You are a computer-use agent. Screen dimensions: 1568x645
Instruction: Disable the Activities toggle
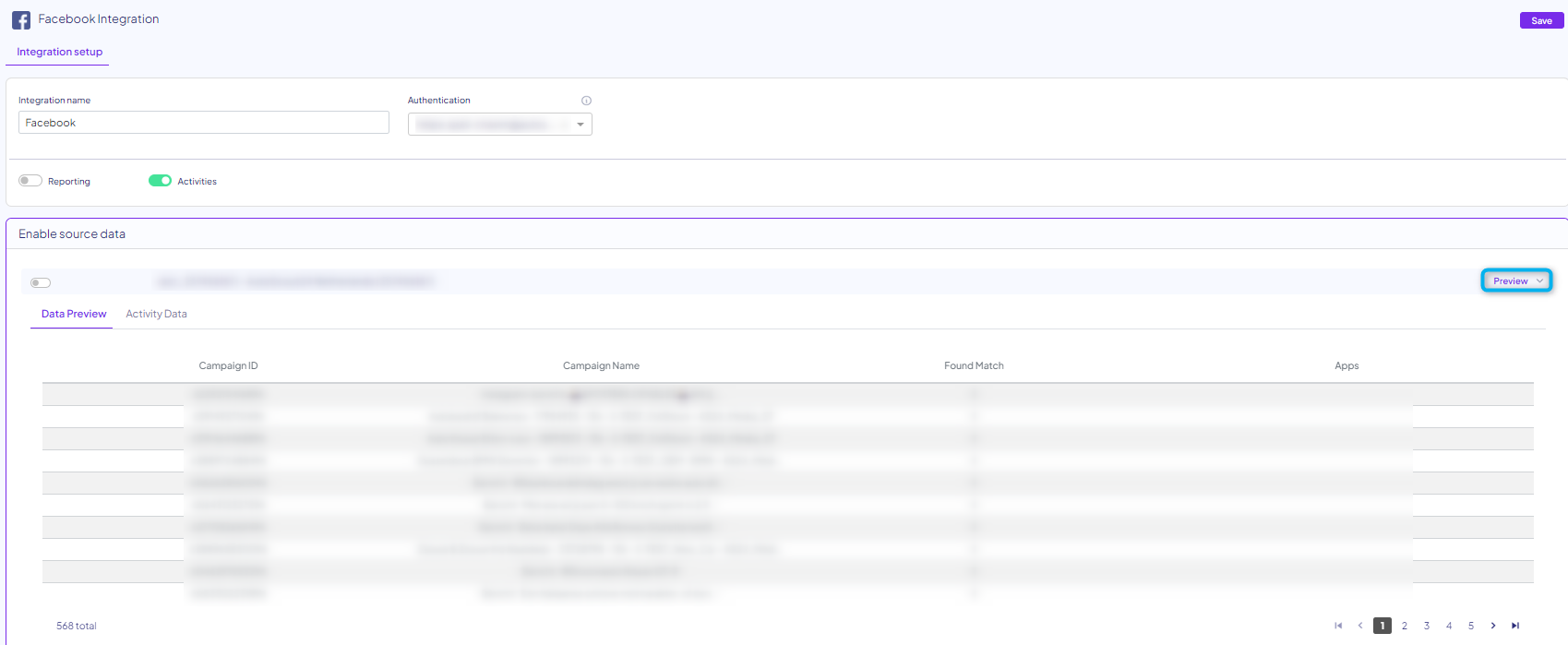click(160, 181)
